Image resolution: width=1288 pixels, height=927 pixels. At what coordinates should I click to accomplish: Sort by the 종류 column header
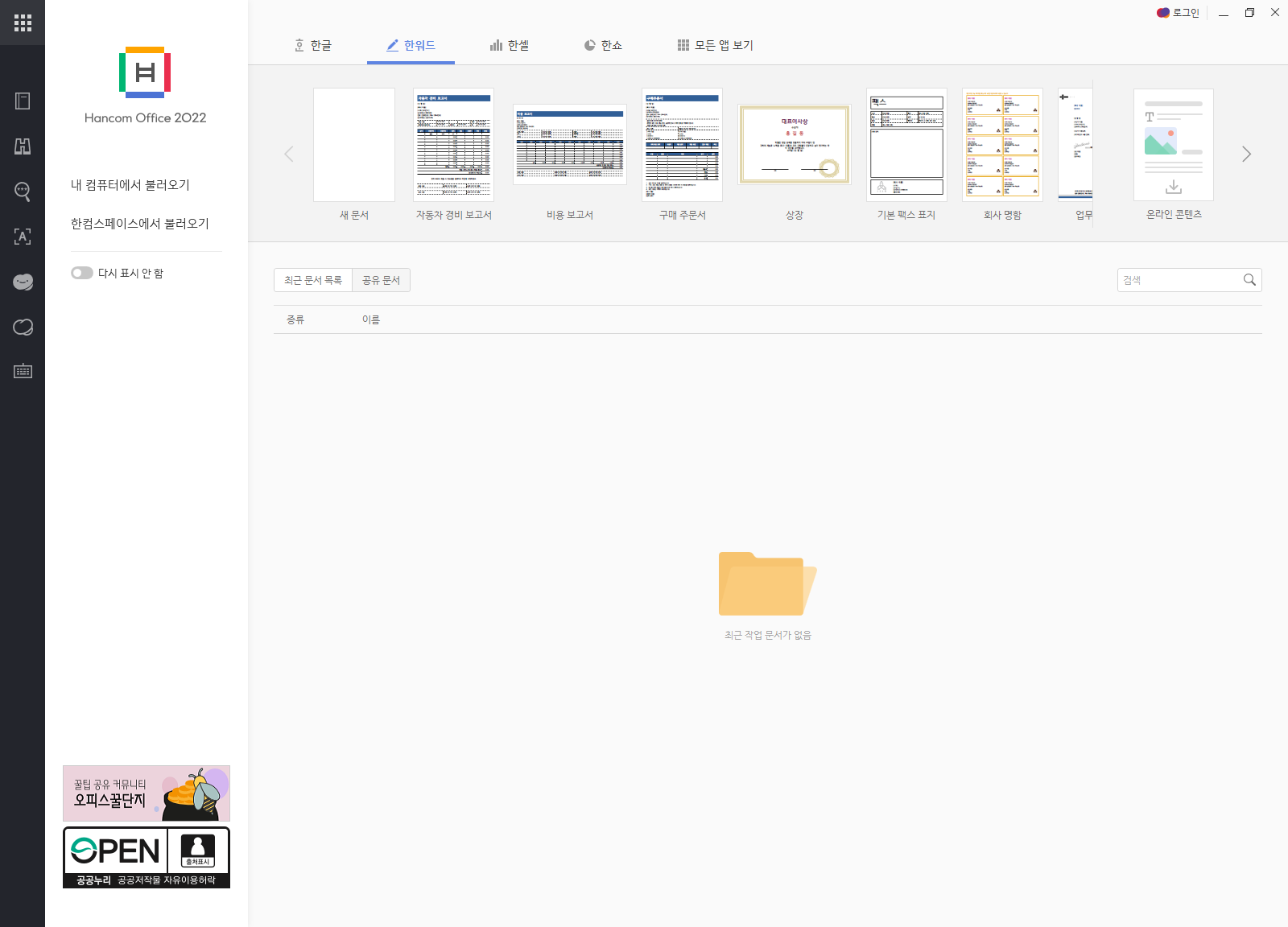[295, 319]
